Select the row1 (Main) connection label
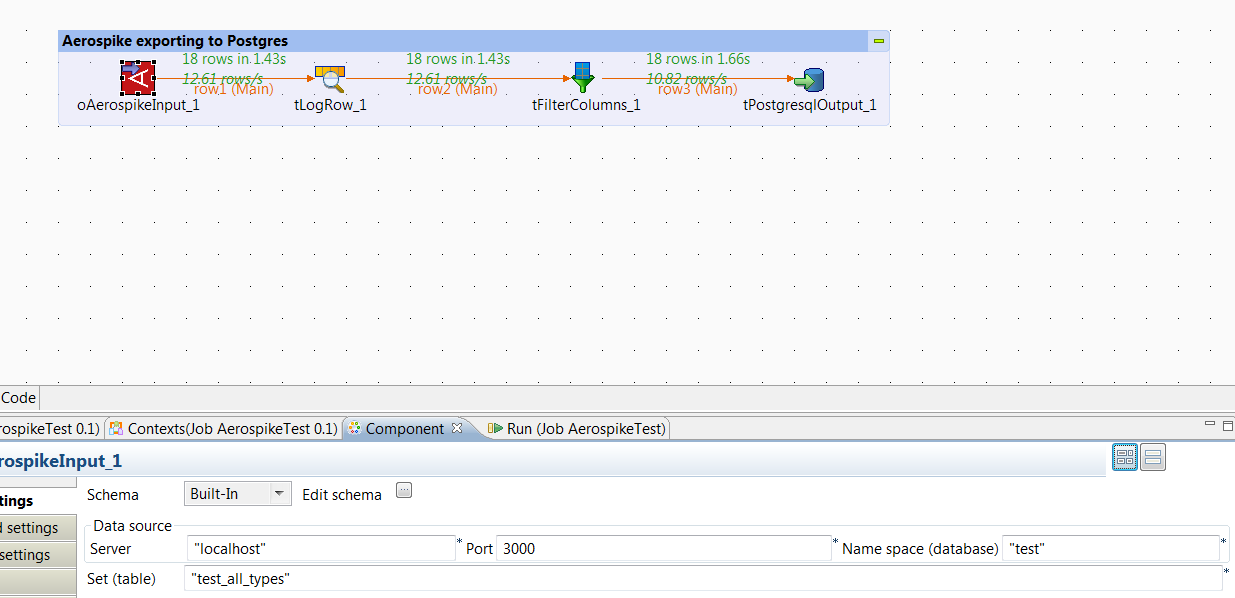The width and height of the screenshot is (1235, 598). (x=233, y=90)
